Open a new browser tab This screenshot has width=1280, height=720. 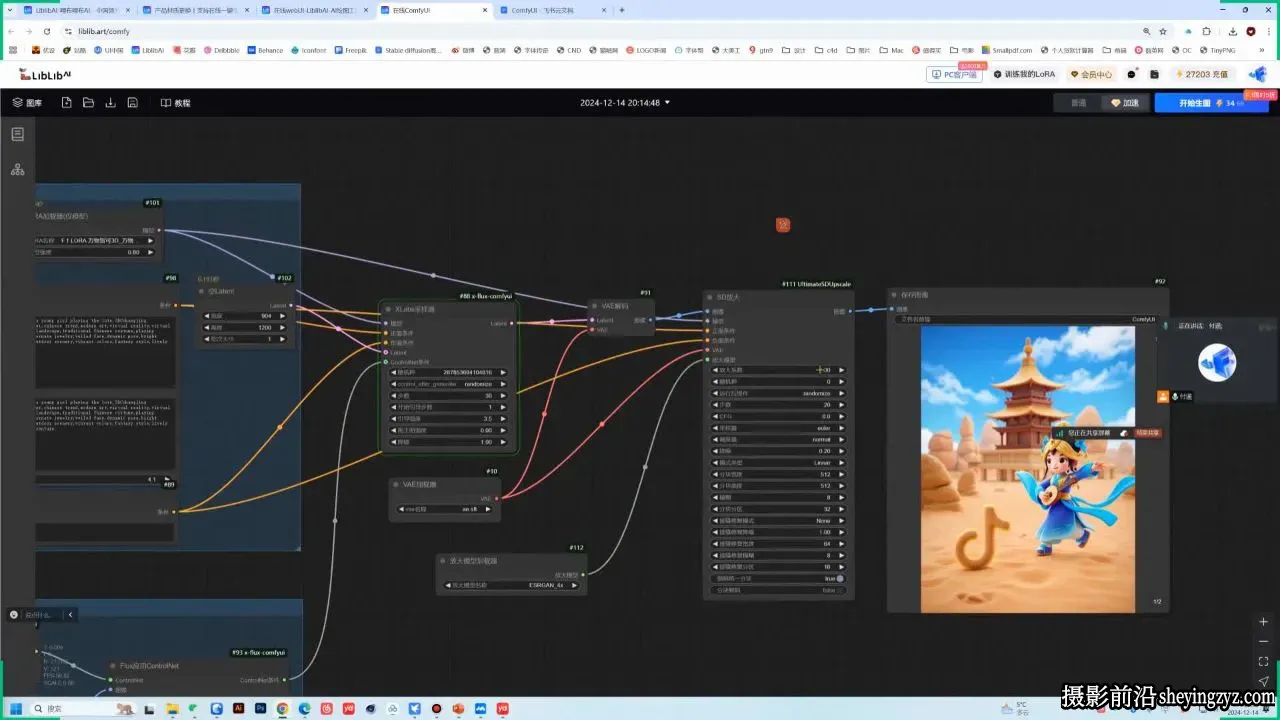click(621, 10)
